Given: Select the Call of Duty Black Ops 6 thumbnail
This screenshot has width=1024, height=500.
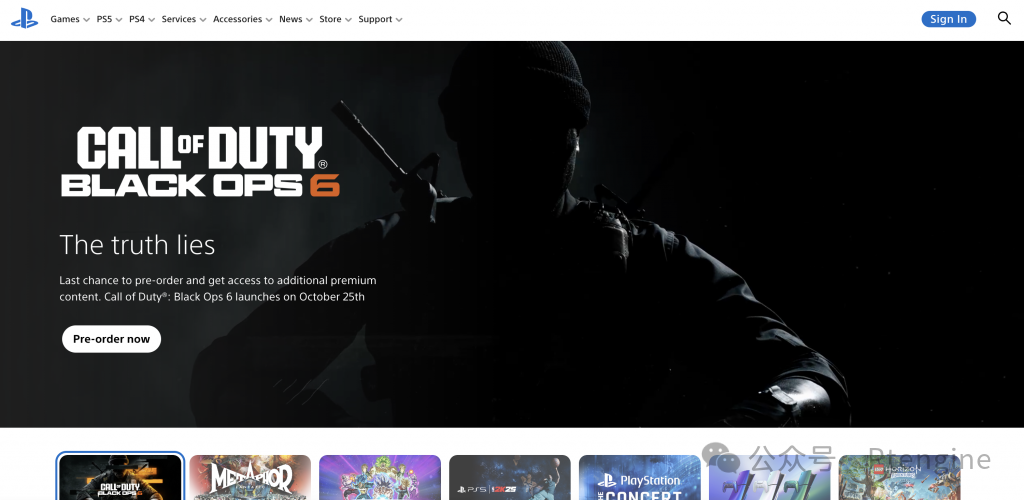Looking at the screenshot, I should click(x=120, y=477).
